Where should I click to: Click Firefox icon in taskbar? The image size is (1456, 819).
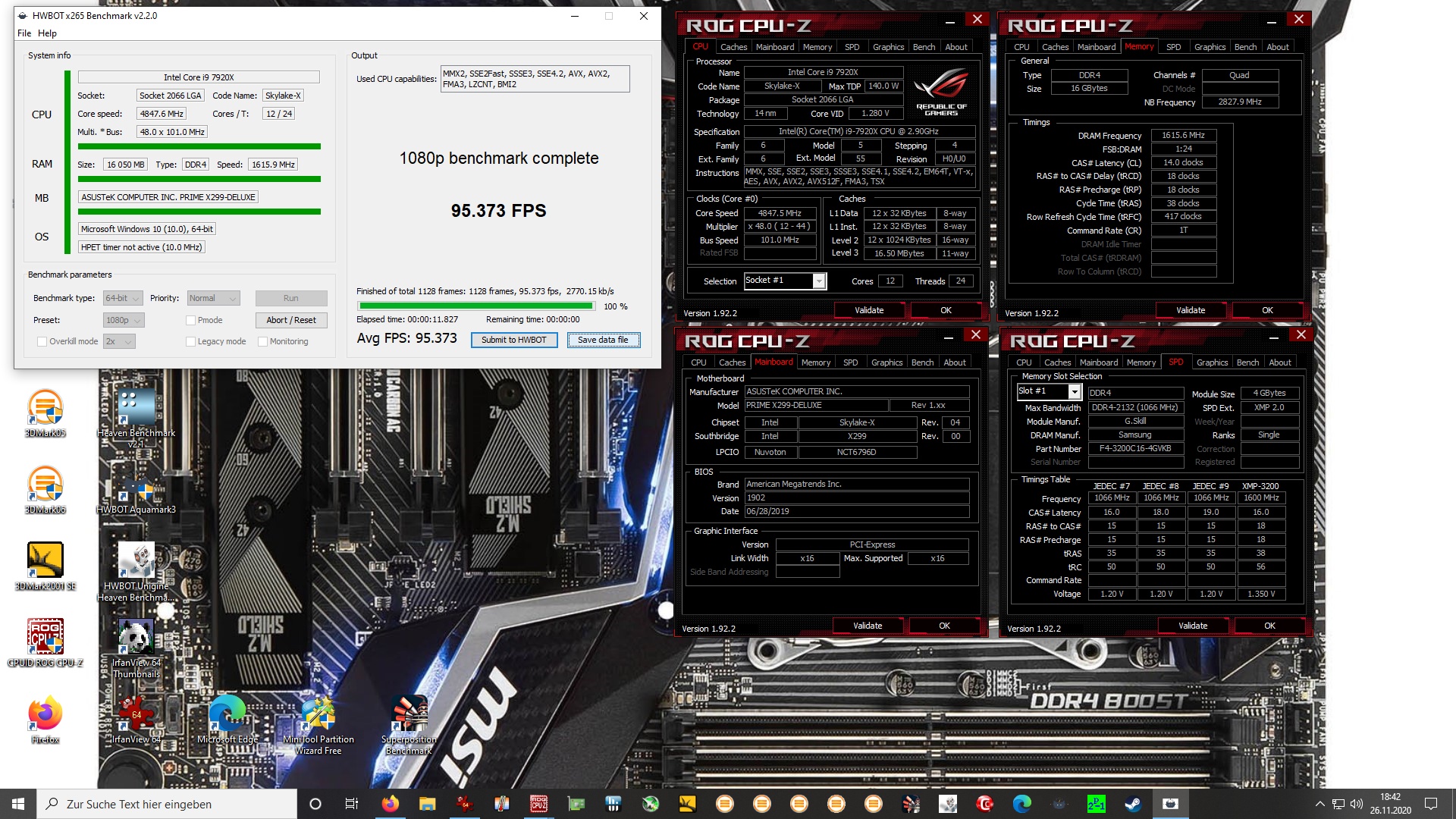[x=390, y=804]
